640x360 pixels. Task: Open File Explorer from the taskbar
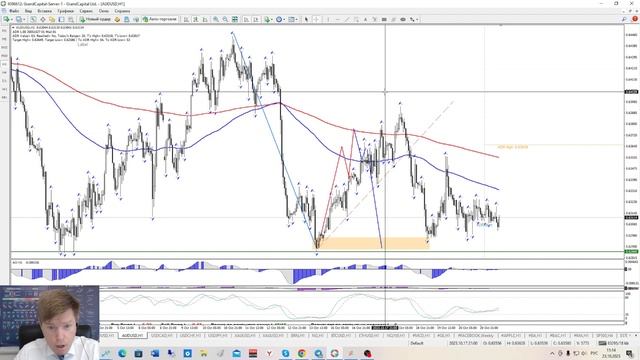click(x=203, y=353)
